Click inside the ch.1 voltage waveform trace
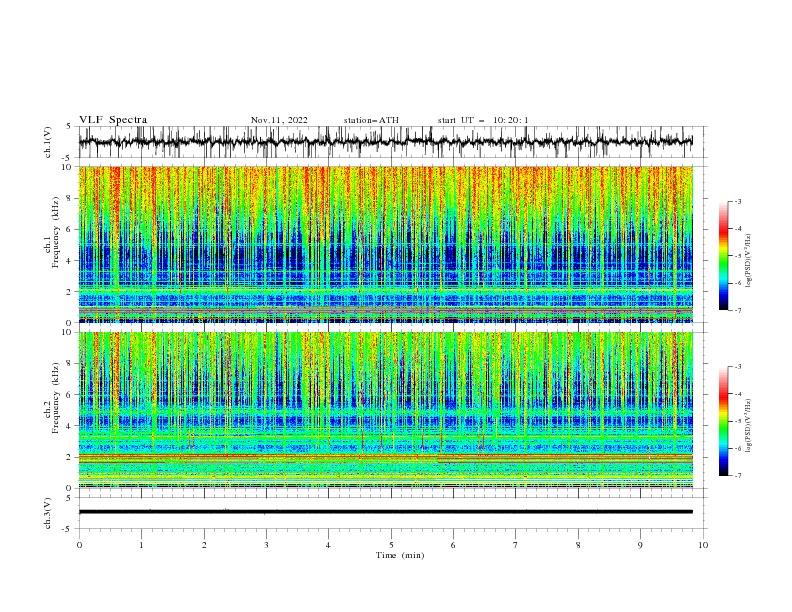The width and height of the screenshot is (792, 612). tap(385, 142)
